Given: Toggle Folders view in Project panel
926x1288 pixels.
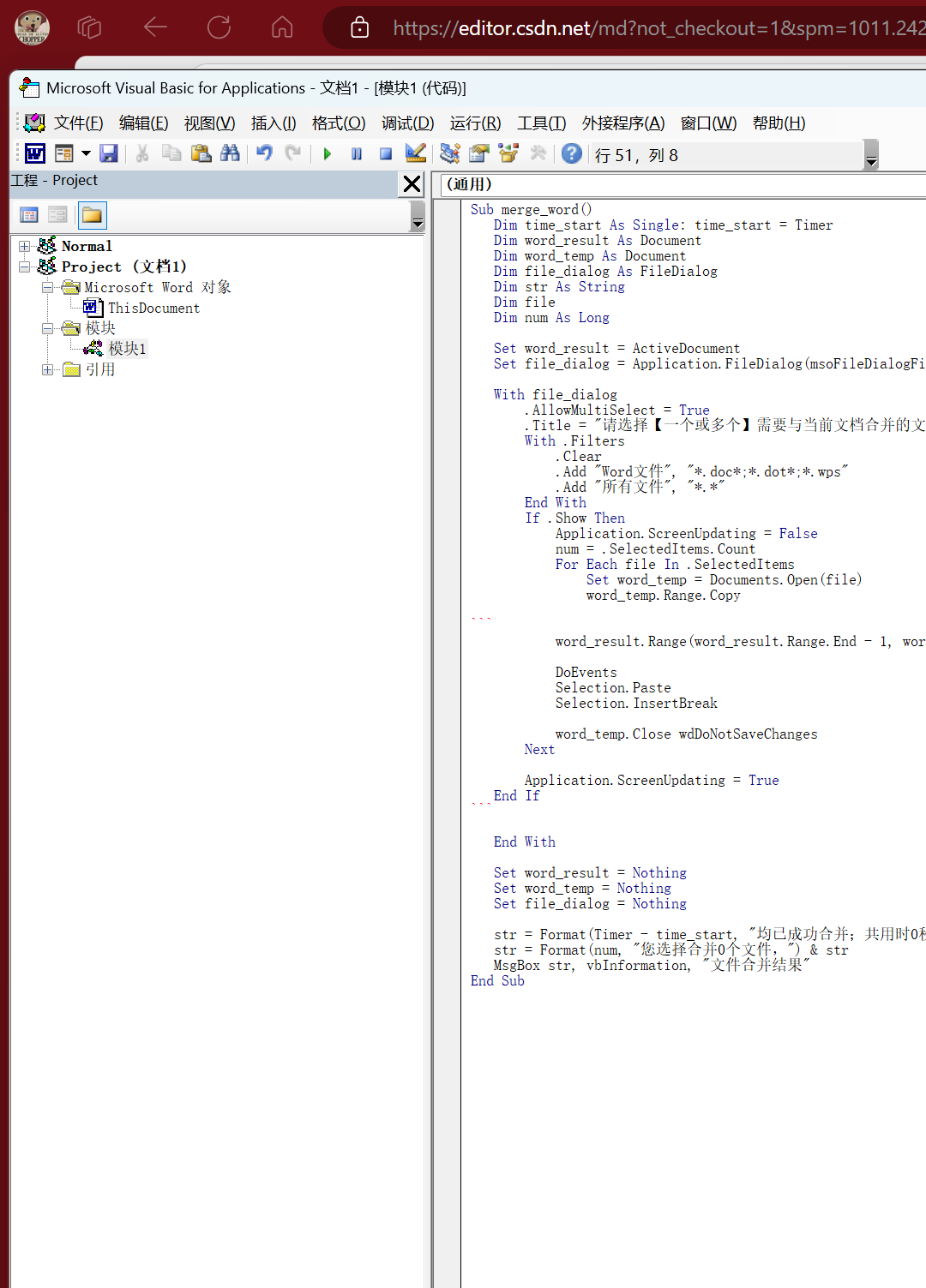Looking at the screenshot, I should 92,215.
